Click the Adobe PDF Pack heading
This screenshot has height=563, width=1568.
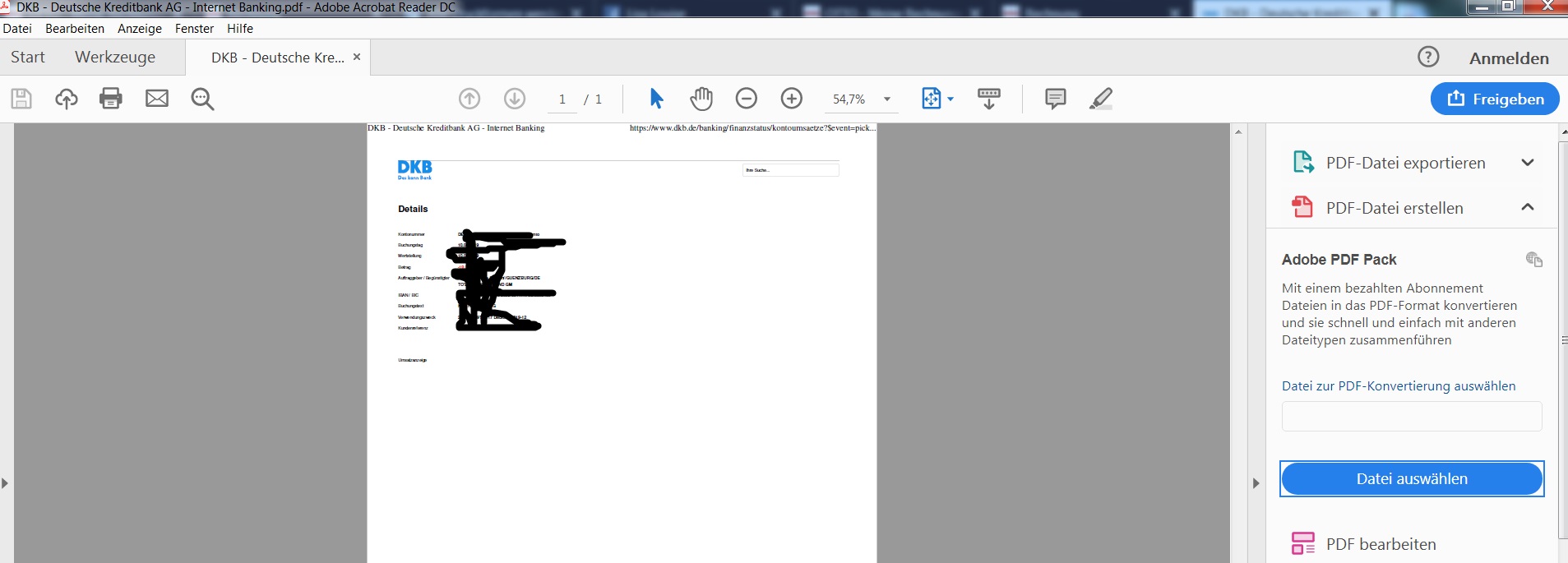click(x=1339, y=260)
